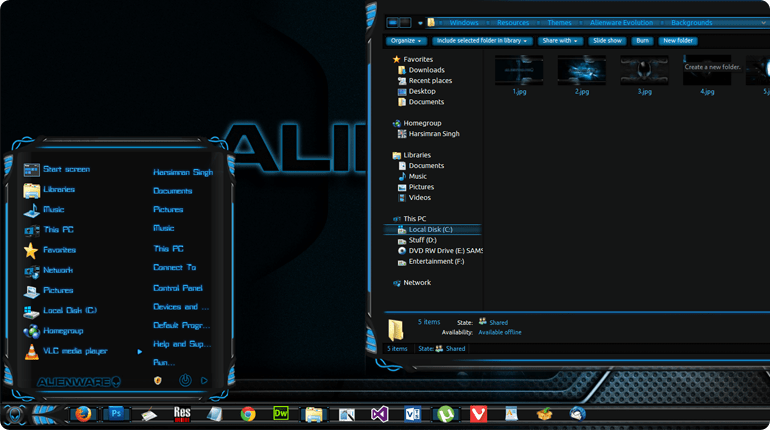The height and width of the screenshot is (430, 770).
Task: Click the shield icon in Start menu
Action: (158, 380)
